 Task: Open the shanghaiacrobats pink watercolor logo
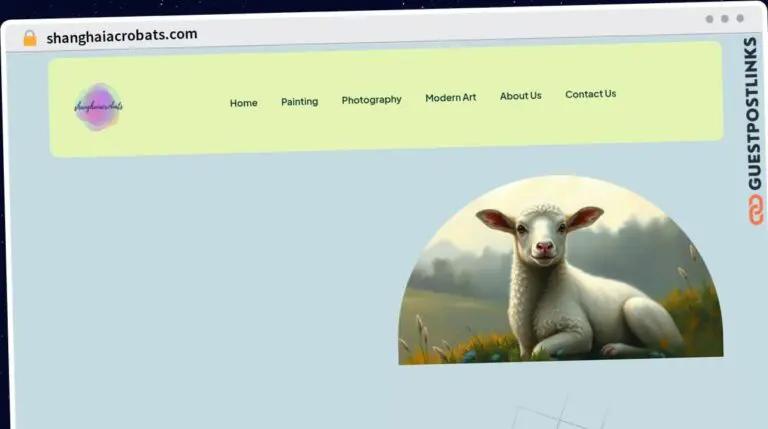click(x=98, y=106)
